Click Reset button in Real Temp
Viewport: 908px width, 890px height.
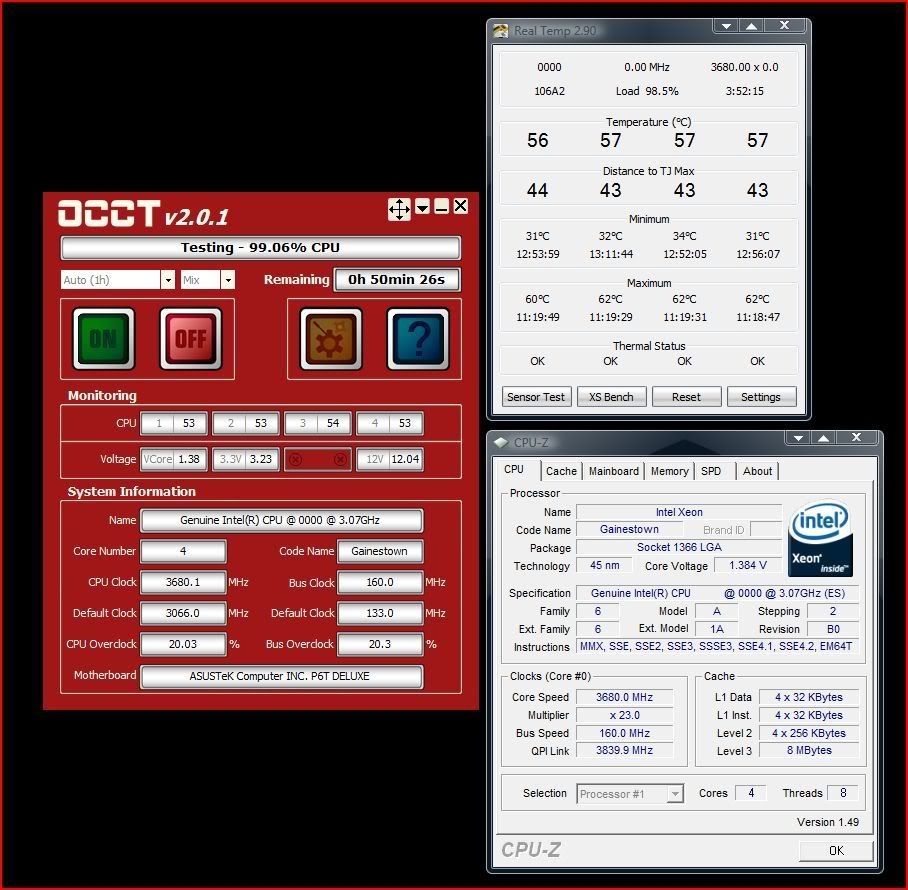click(686, 397)
